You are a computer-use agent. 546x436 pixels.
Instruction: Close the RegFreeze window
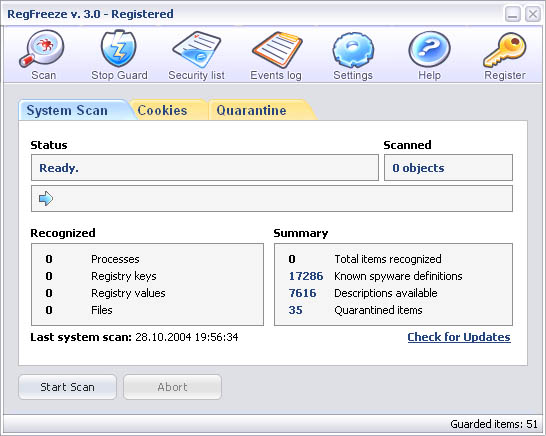click(533, 14)
